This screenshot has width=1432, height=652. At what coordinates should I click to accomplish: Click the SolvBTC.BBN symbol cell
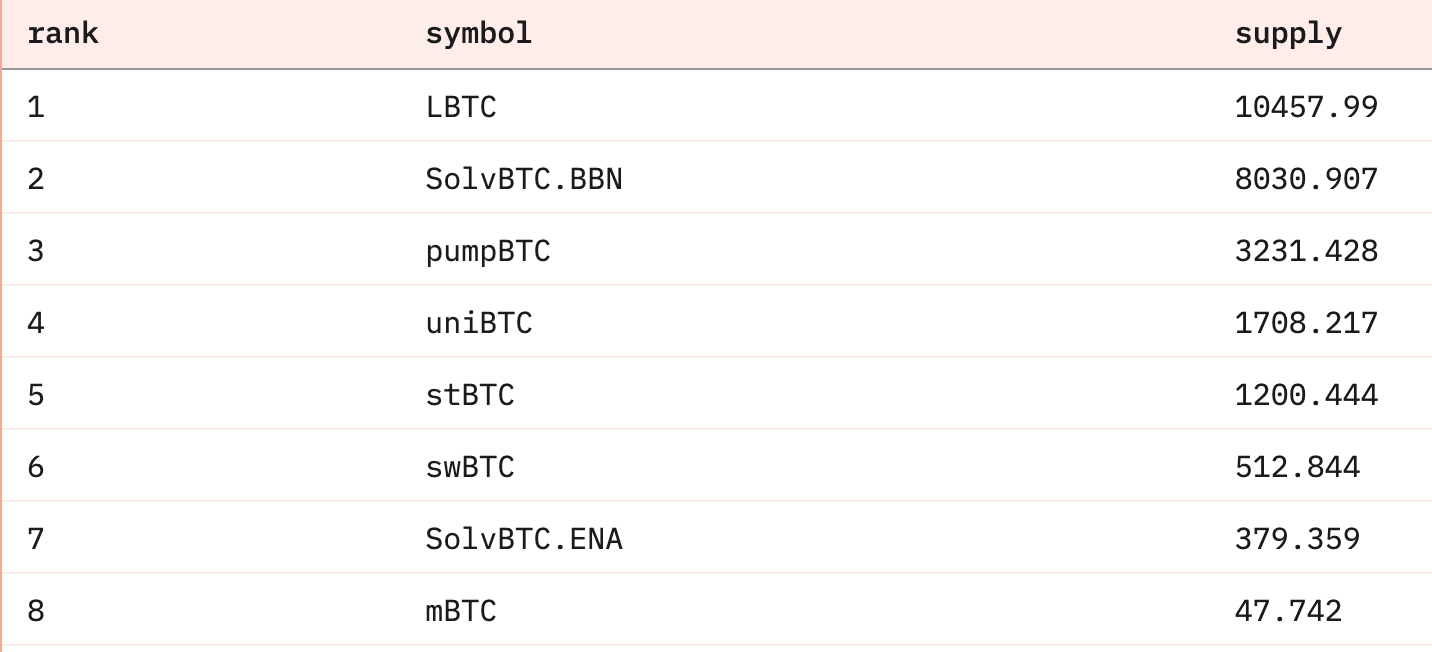coord(524,179)
